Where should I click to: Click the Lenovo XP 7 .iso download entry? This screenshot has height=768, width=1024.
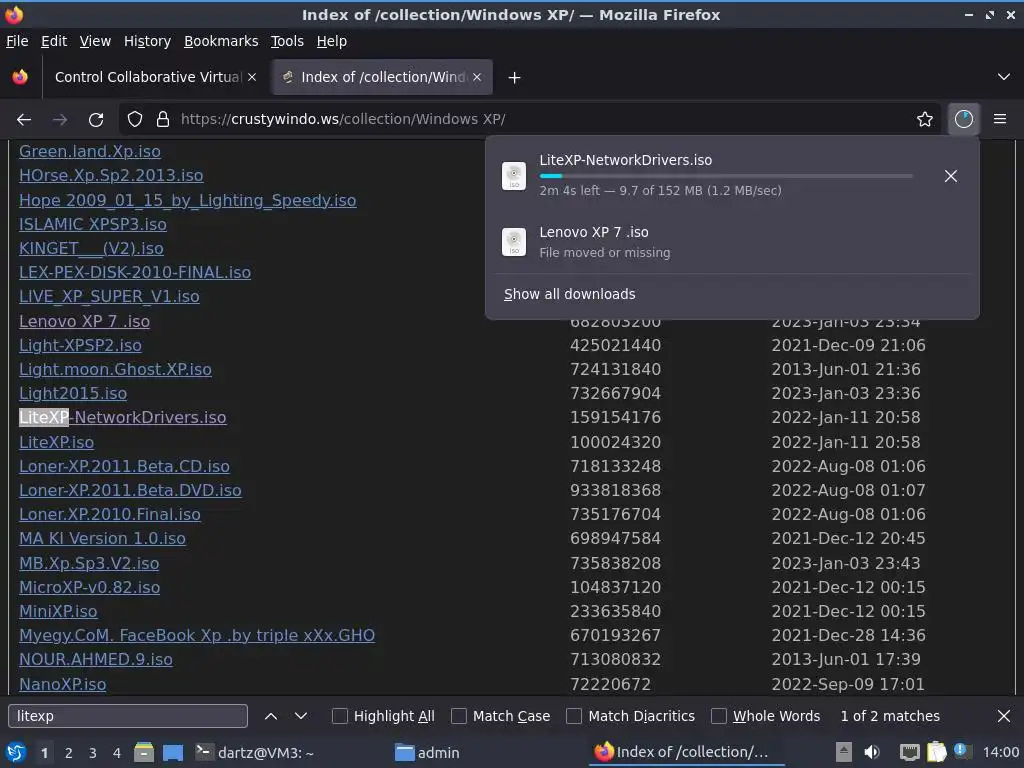tap(732, 242)
